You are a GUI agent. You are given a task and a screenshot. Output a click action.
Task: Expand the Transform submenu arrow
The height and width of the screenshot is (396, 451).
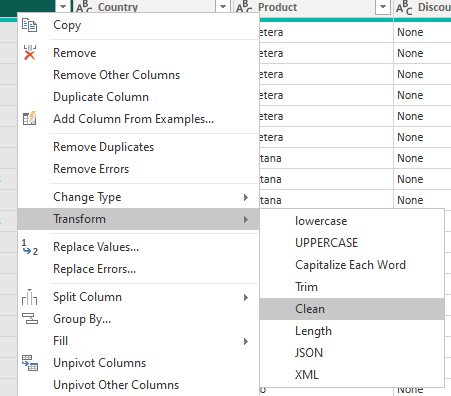246,219
